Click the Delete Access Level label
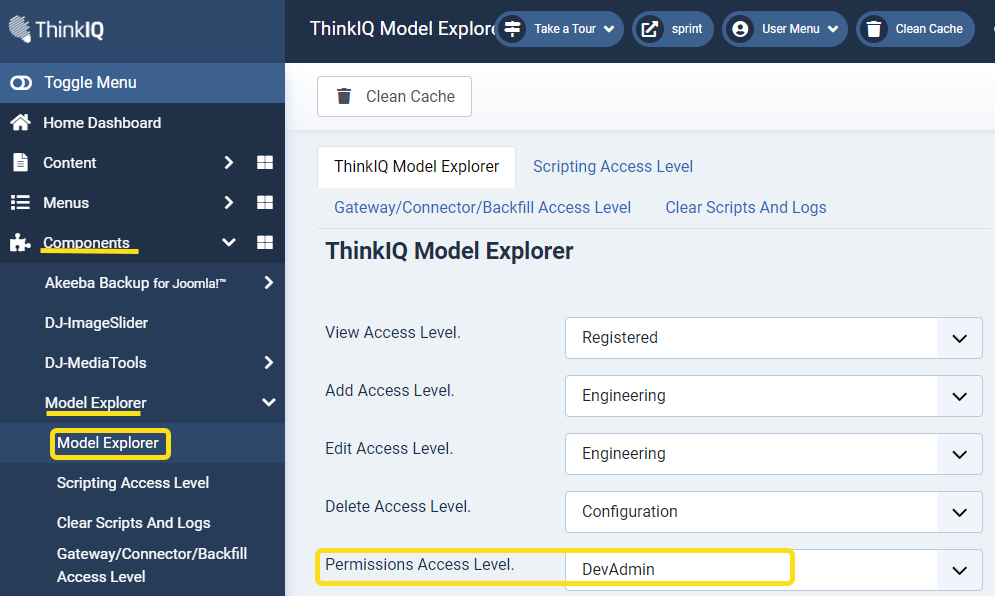Image resolution: width=995 pixels, height=596 pixels. click(x=398, y=506)
